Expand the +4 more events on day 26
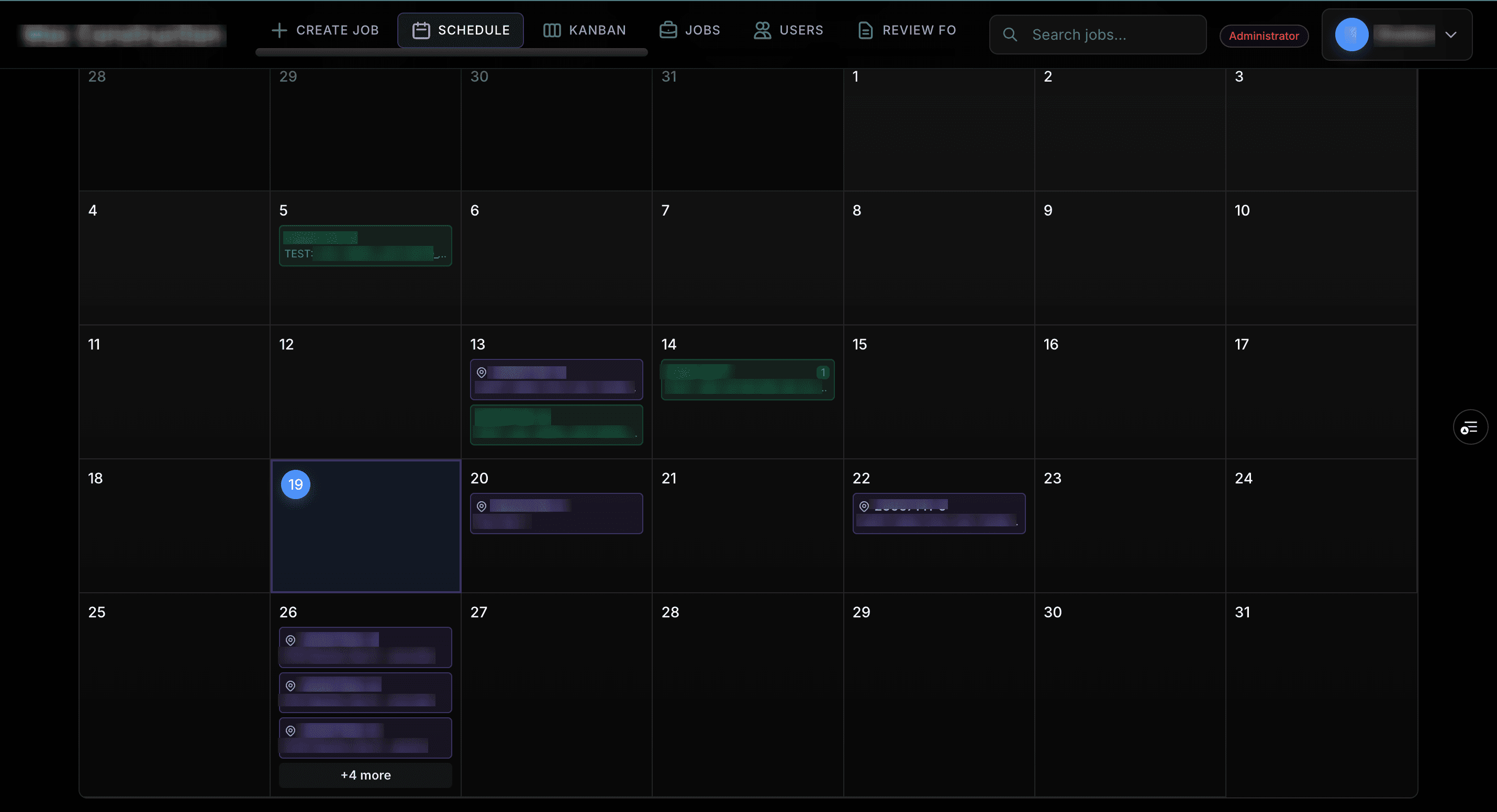This screenshot has width=1497, height=812. (365, 775)
